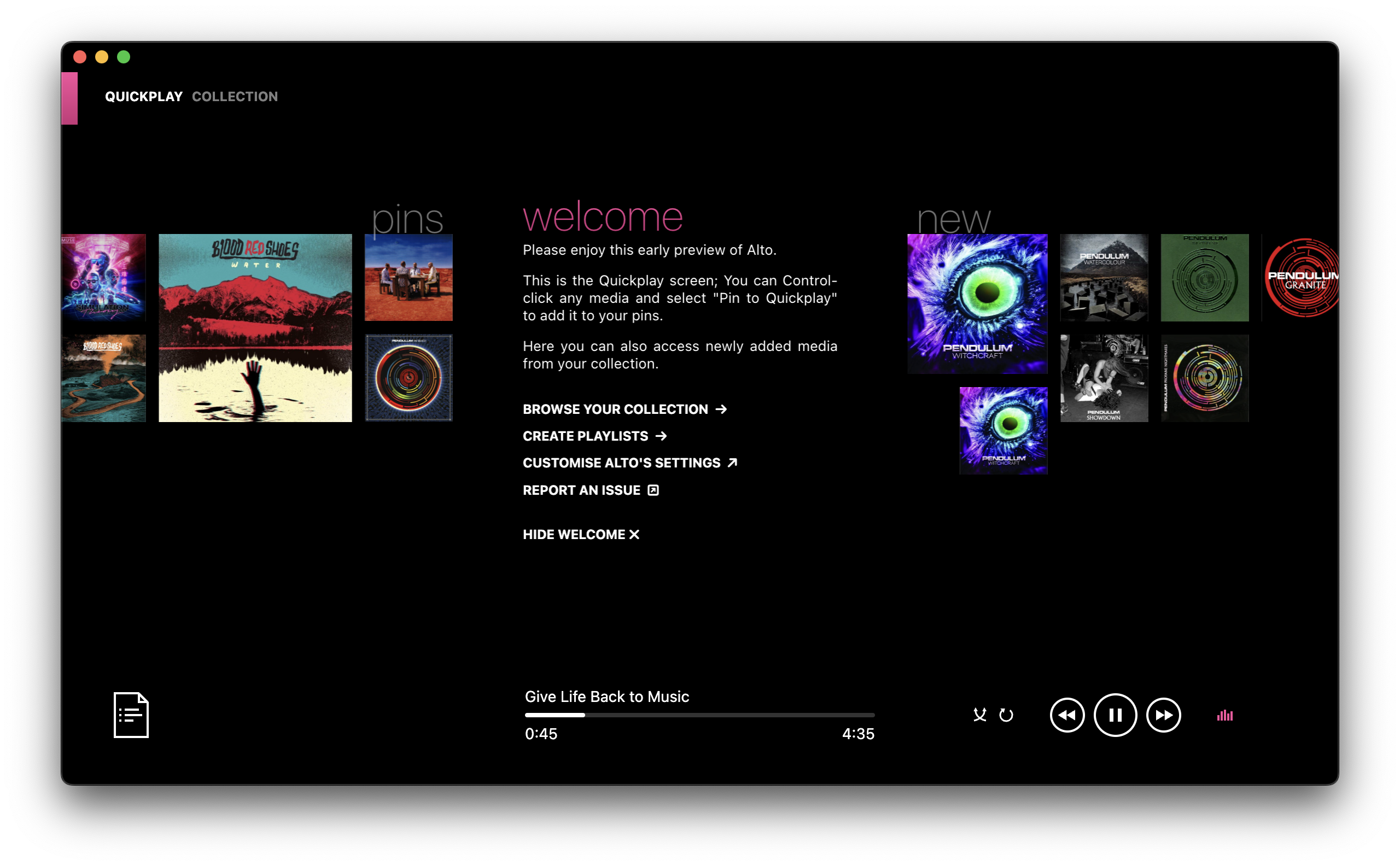Open Browse Your Collection link
1400x866 pixels.
click(x=625, y=409)
